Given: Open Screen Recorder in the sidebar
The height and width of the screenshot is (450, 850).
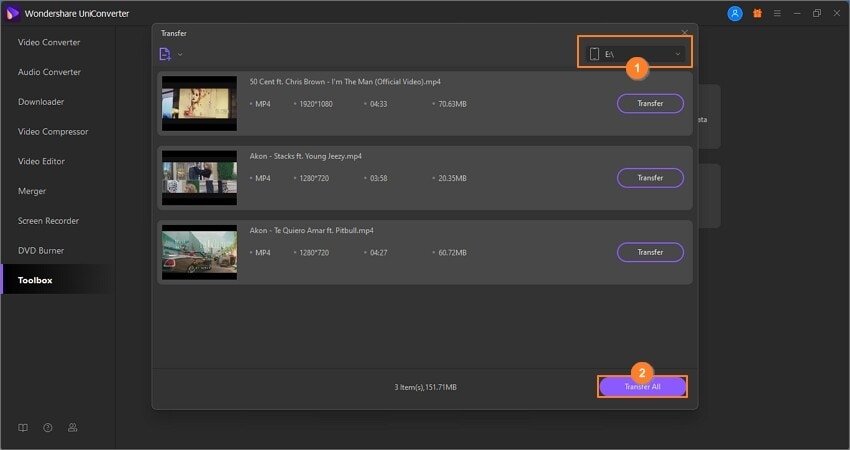Looking at the screenshot, I should (48, 221).
